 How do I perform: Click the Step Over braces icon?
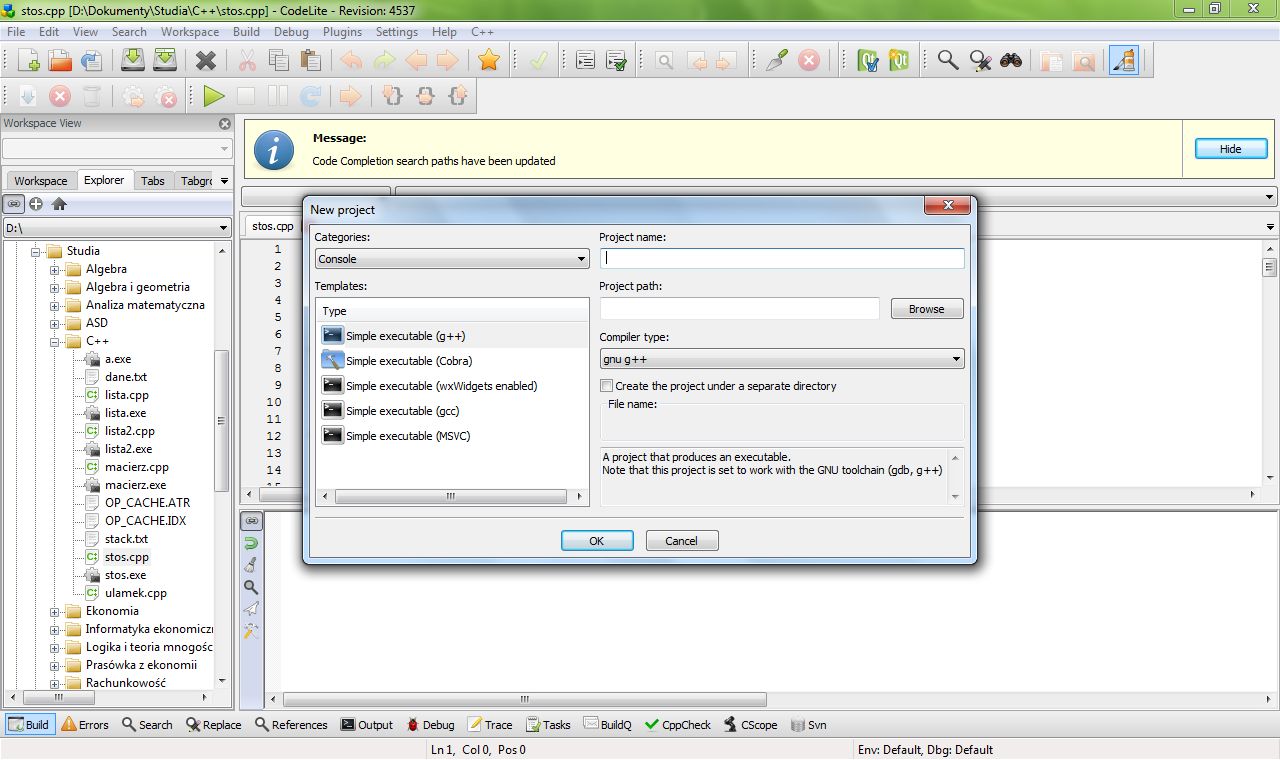coord(425,97)
